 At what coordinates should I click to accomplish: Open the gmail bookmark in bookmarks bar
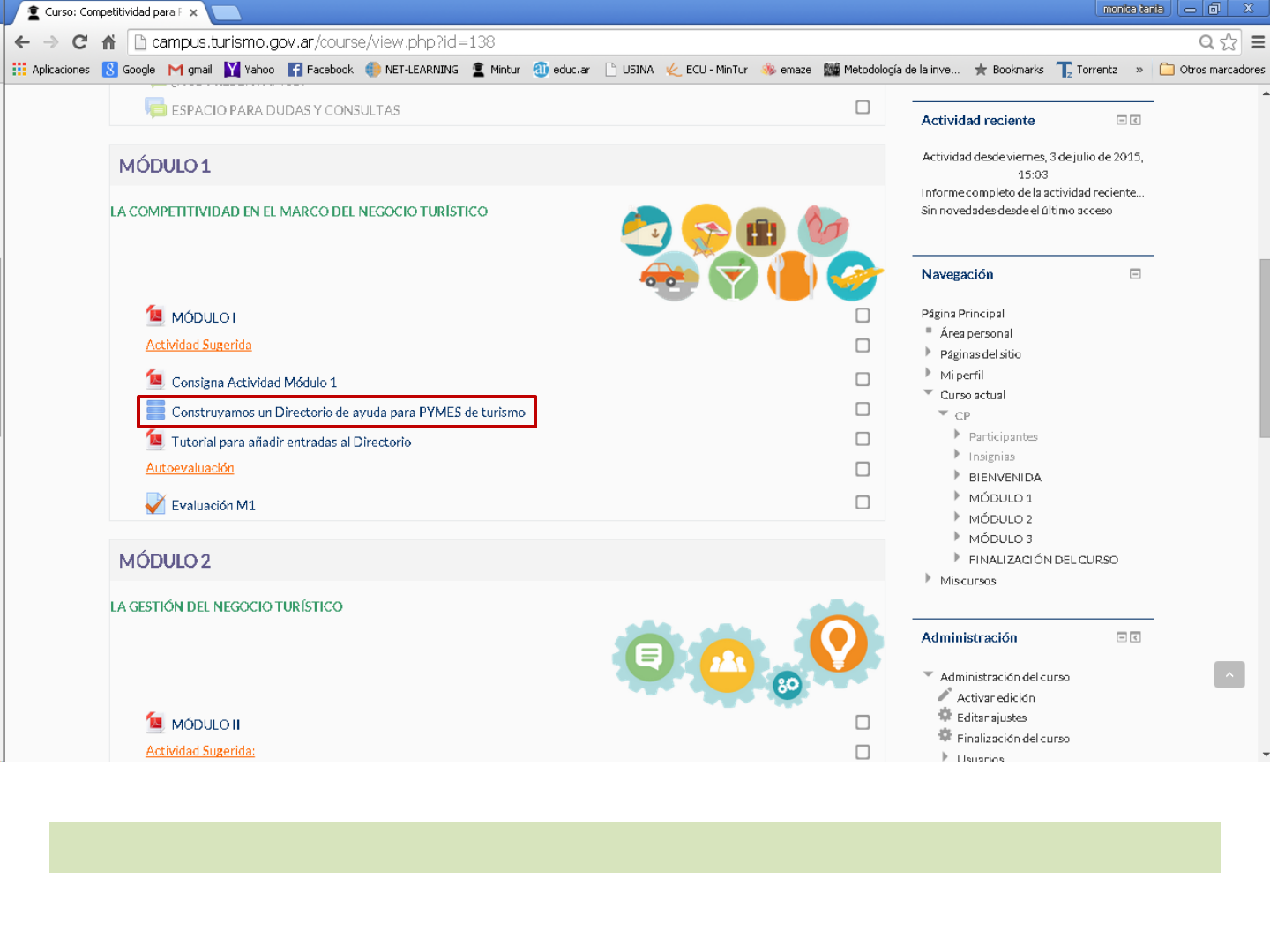click(190, 70)
